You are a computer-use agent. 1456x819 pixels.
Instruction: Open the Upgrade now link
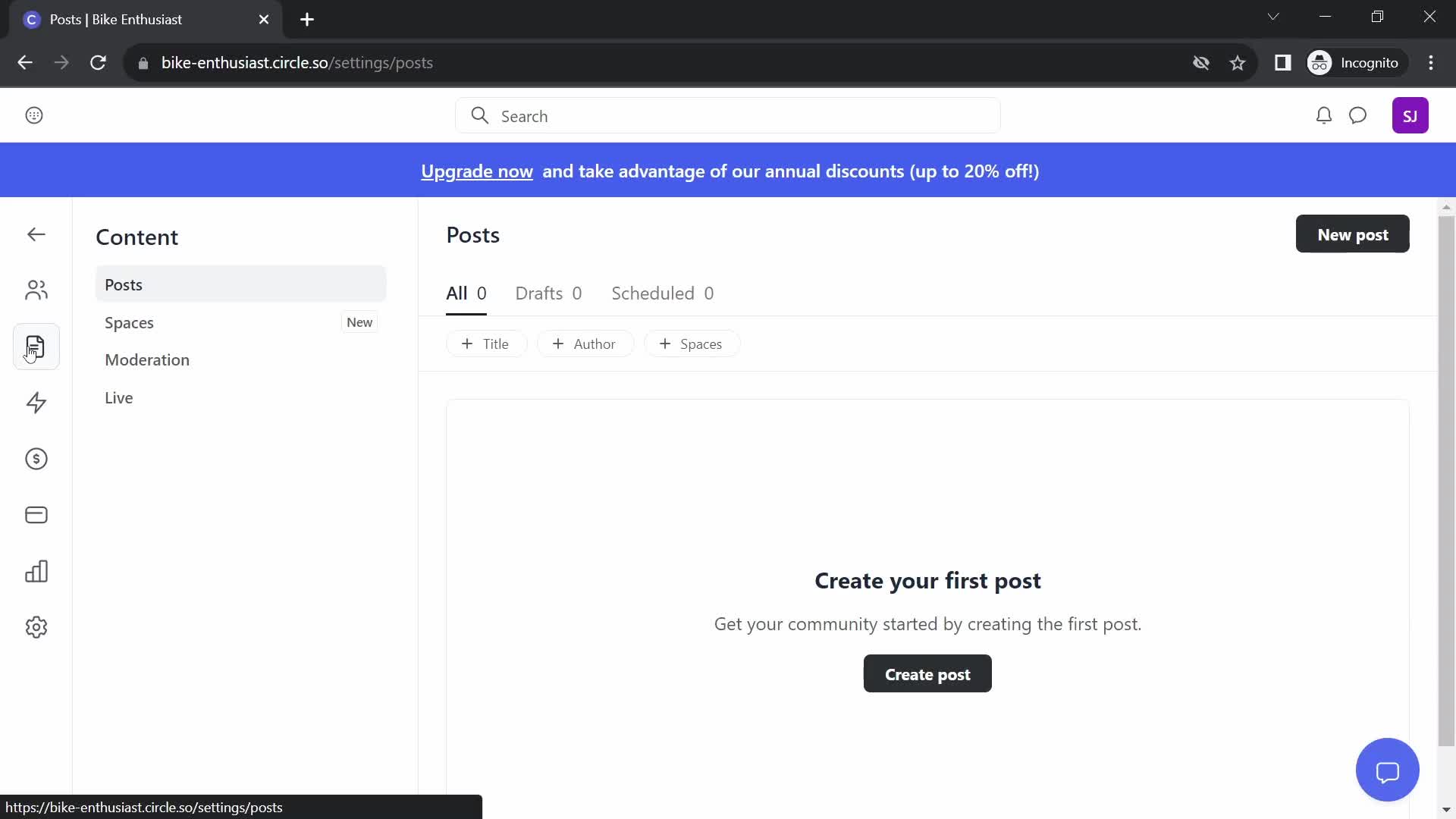(x=477, y=170)
